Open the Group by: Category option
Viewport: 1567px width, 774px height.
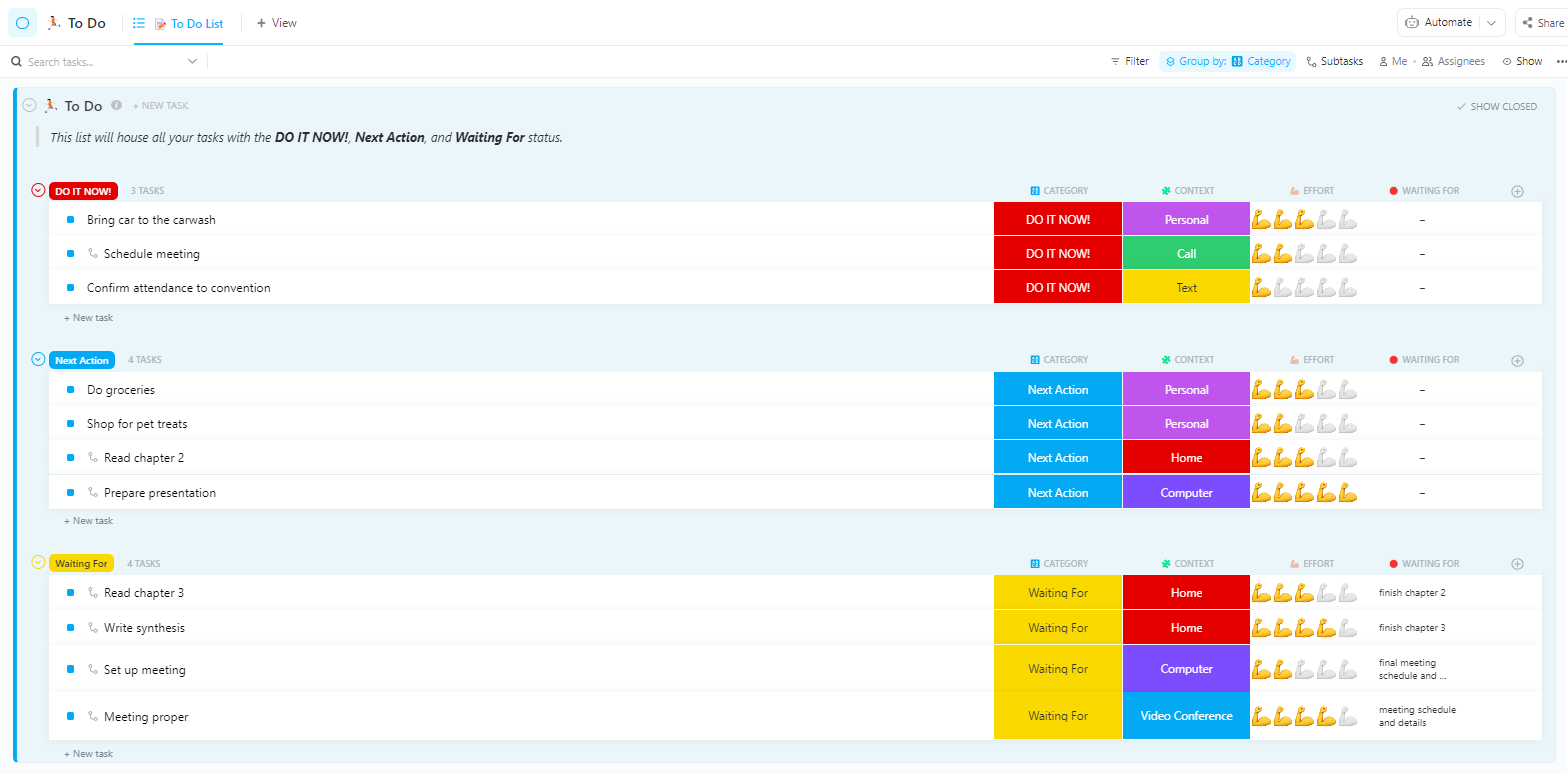(x=1227, y=61)
